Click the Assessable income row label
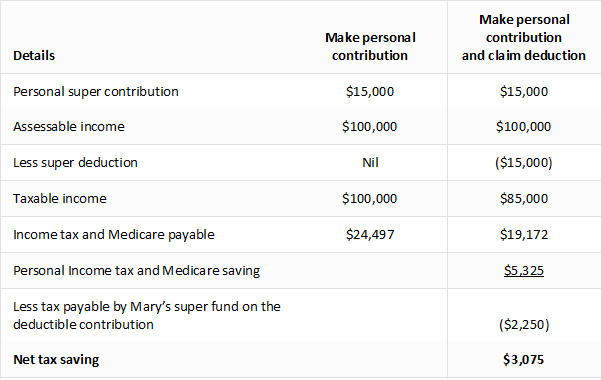The image size is (601, 380). pos(69,127)
